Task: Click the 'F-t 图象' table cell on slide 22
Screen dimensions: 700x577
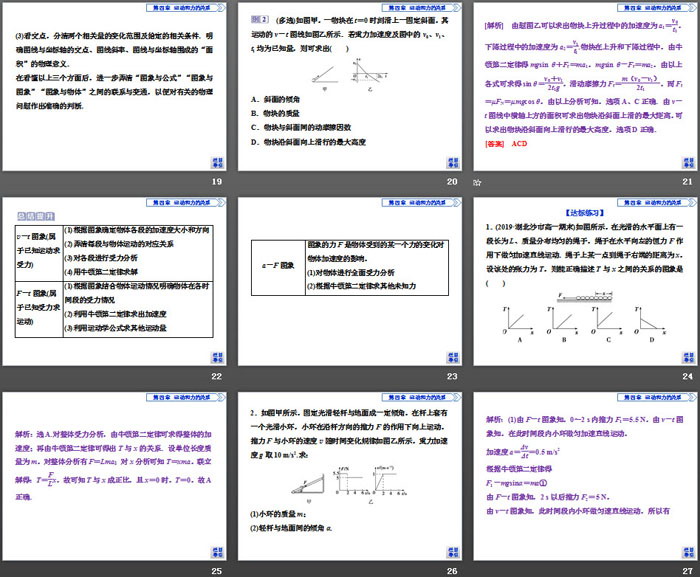Action: point(39,308)
